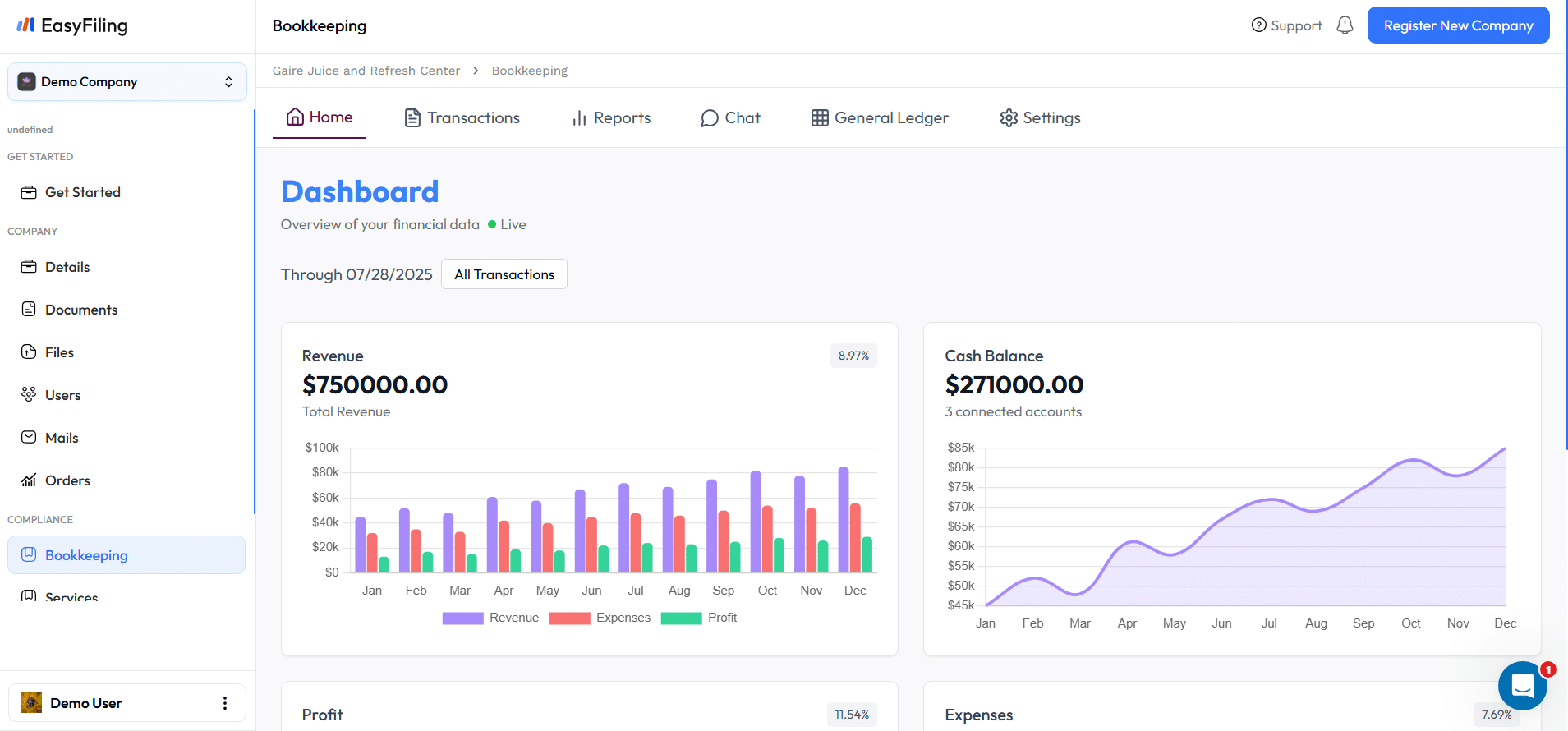The height and width of the screenshot is (731, 1568).
Task: Switch to the Transactions tab
Action: [x=462, y=118]
